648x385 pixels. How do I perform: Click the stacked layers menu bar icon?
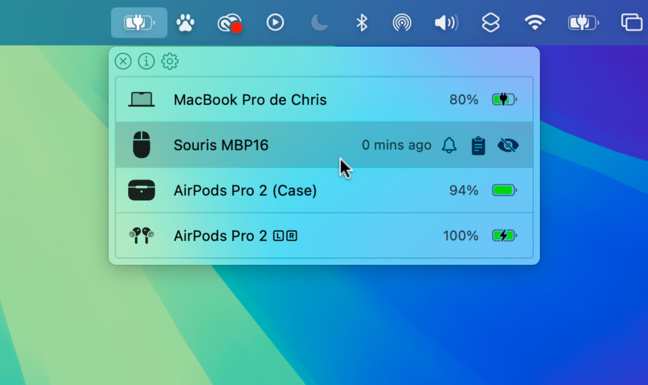click(491, 22)
